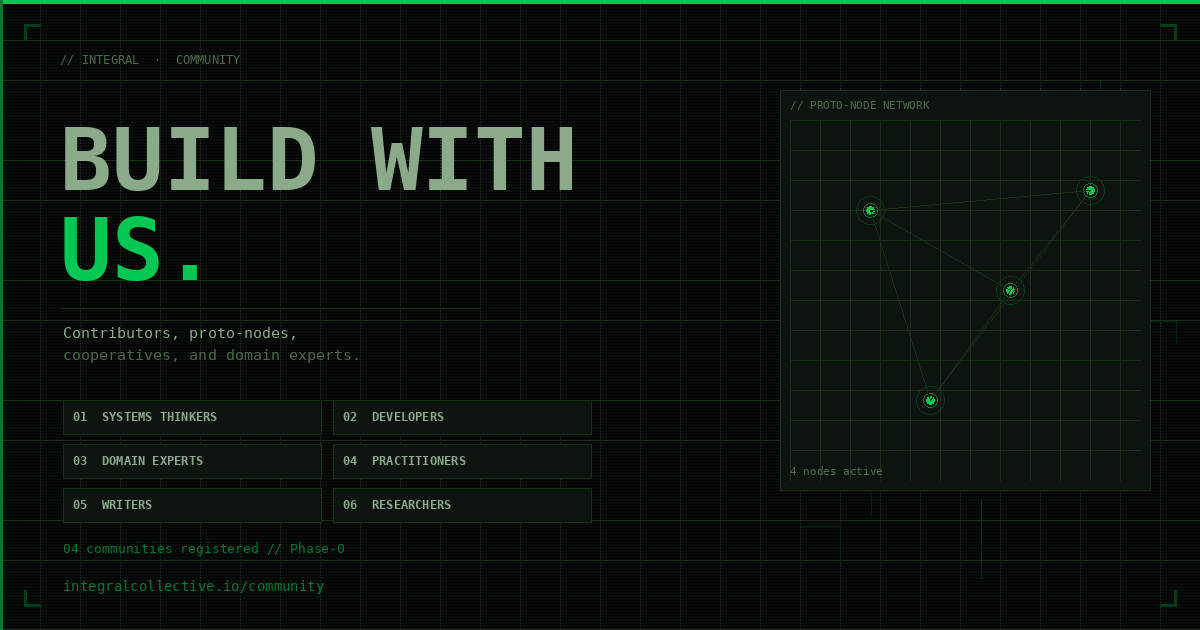Click "cooperatives, and domain experts." text
The height and width of the screenshot is (630, 1200).
pyautogui.click(x=212, y=355)
